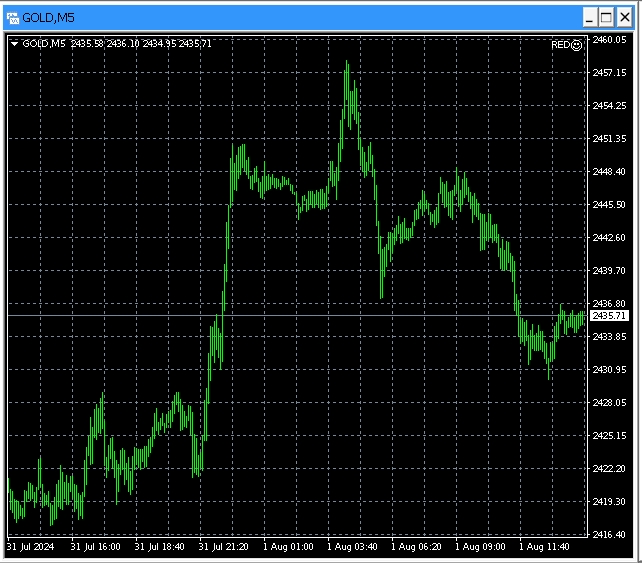This screenshot has height=563, width=642.
Task: Click the current price label 2435.71
Action: coord(609,316)
